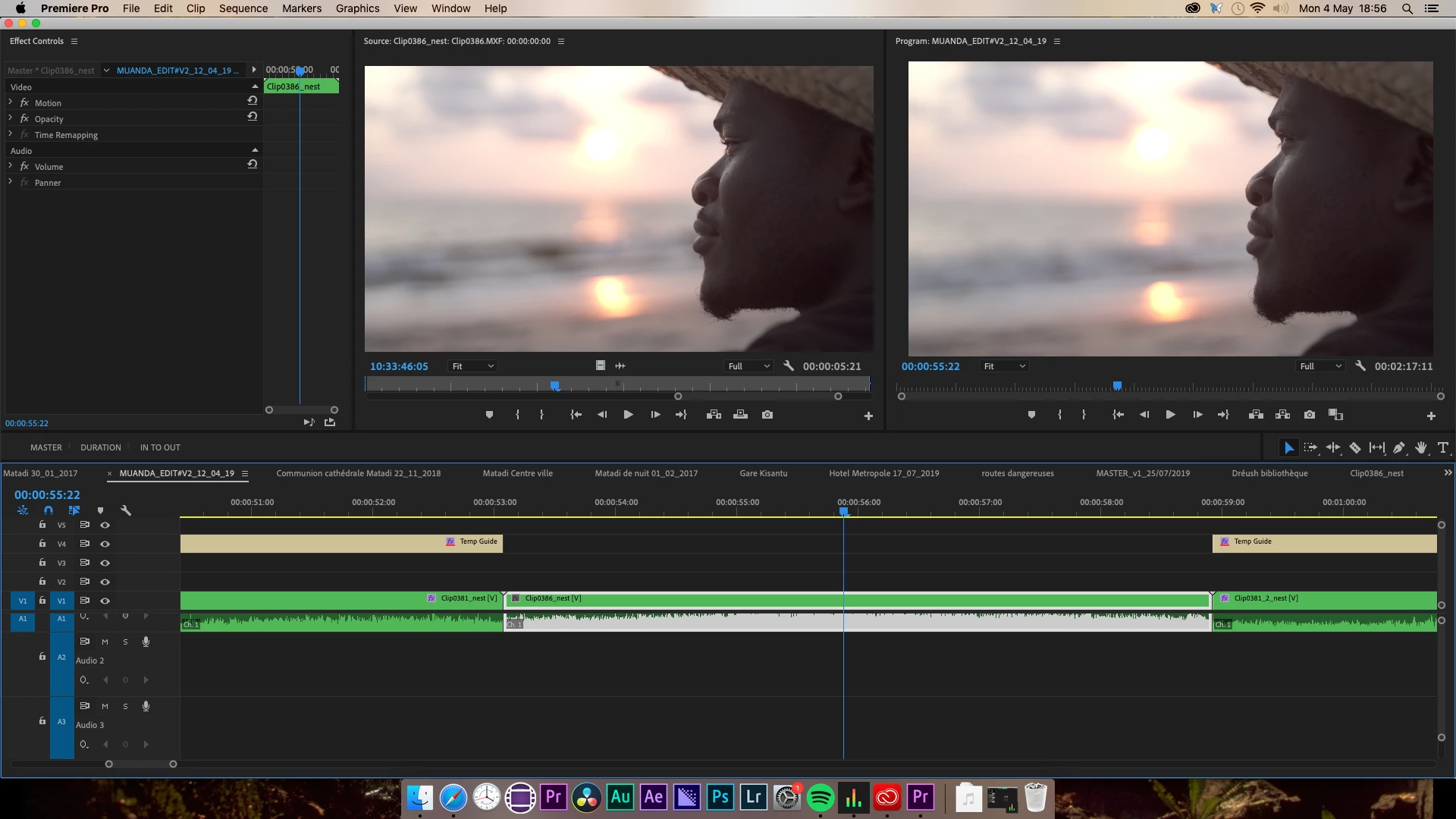Click the Program monitor scrubber playhead
Viewport: 1456px width, 819px height.
(1117, 386)
